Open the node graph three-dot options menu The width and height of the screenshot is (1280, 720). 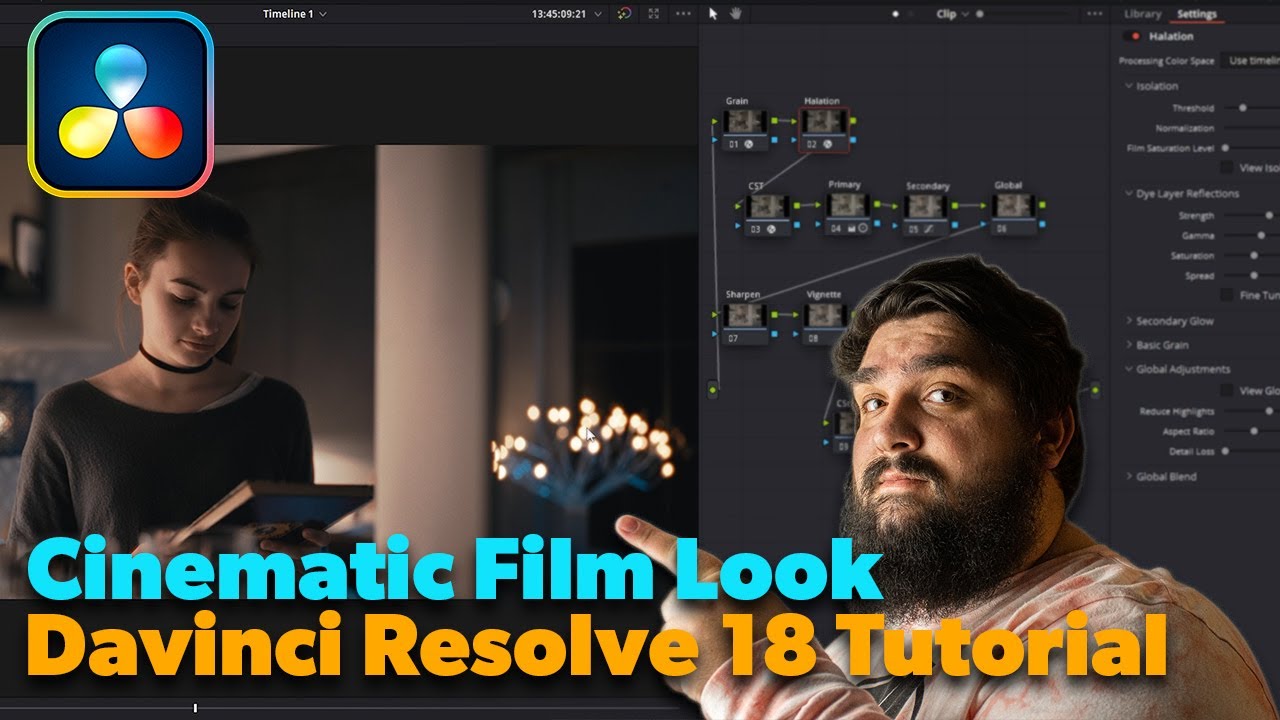point(1095,13)
